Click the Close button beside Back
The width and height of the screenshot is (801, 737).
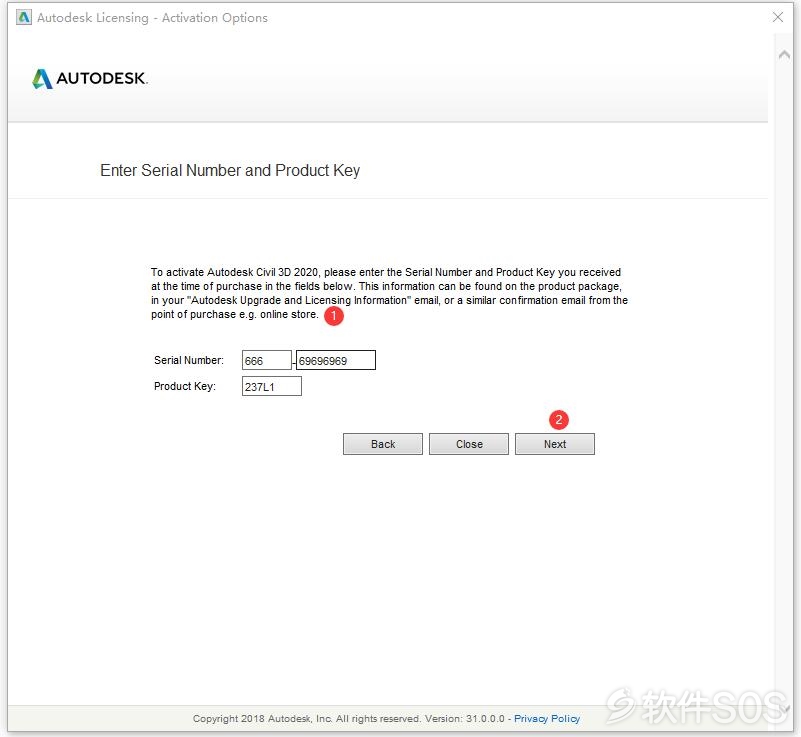(468, 444)
